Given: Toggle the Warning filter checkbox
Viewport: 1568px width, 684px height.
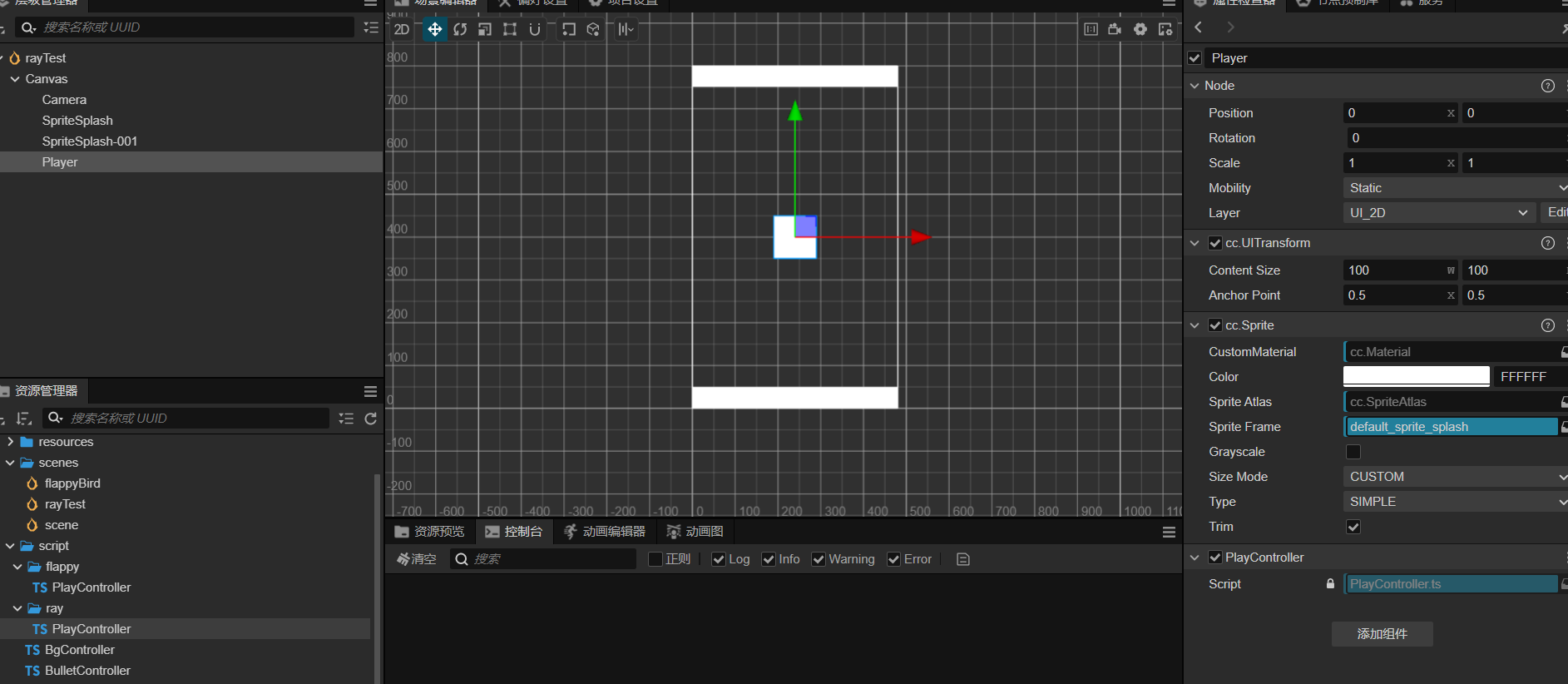Looking at the screenshot, I should [x=819, y=559].
